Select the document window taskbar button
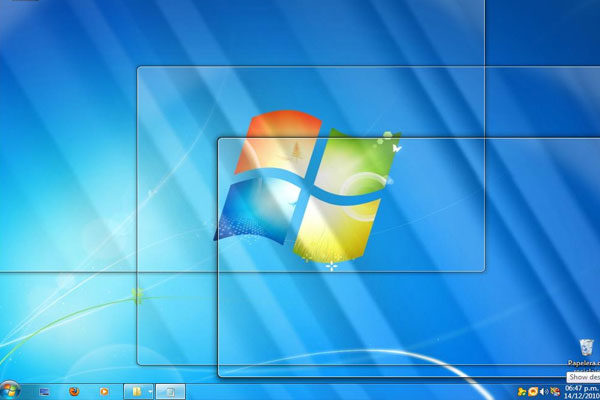600x400 pixels. 171,392
